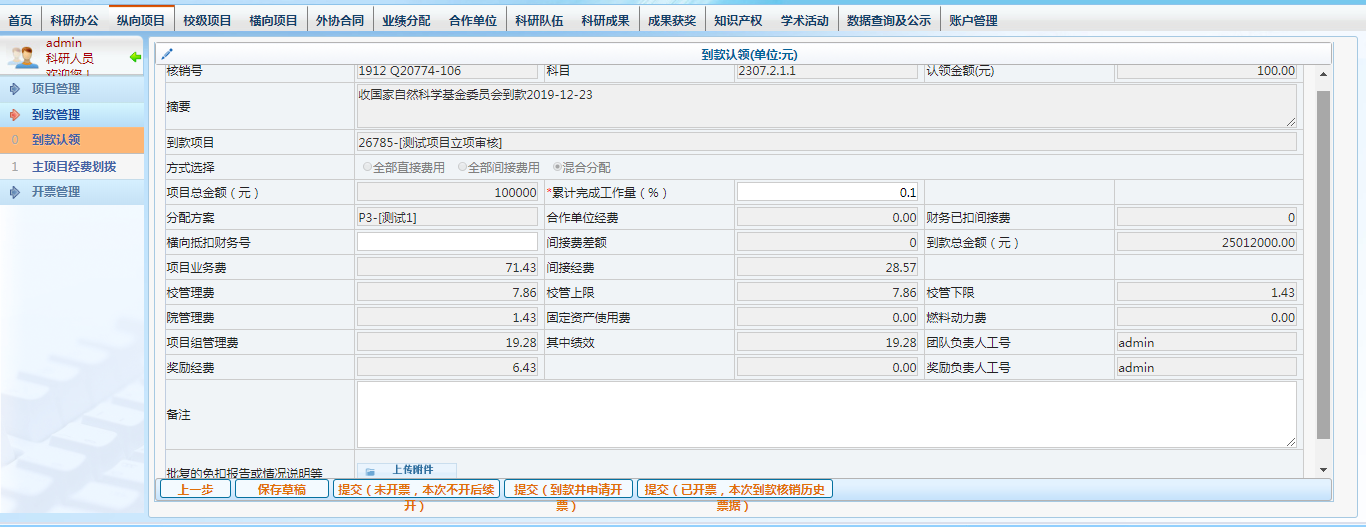Click 奖励经费 value 6.43
Screen dimensions: 1366x527
447,367
